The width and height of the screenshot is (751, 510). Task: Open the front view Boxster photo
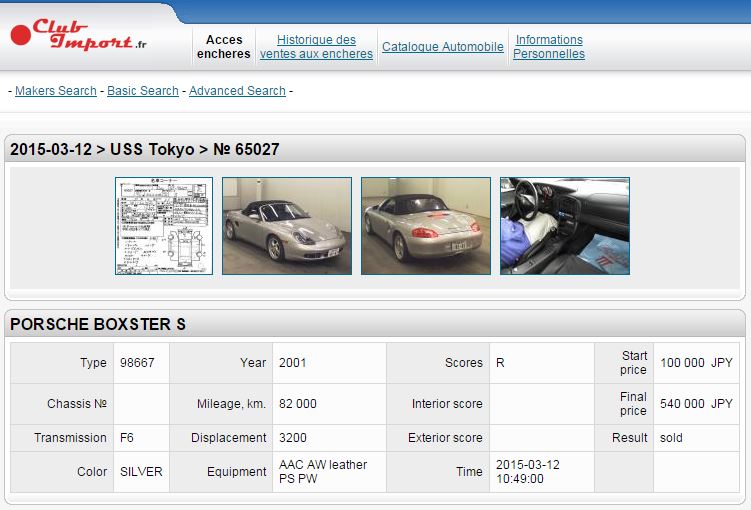pyautogui.click(x=286, y=226)
